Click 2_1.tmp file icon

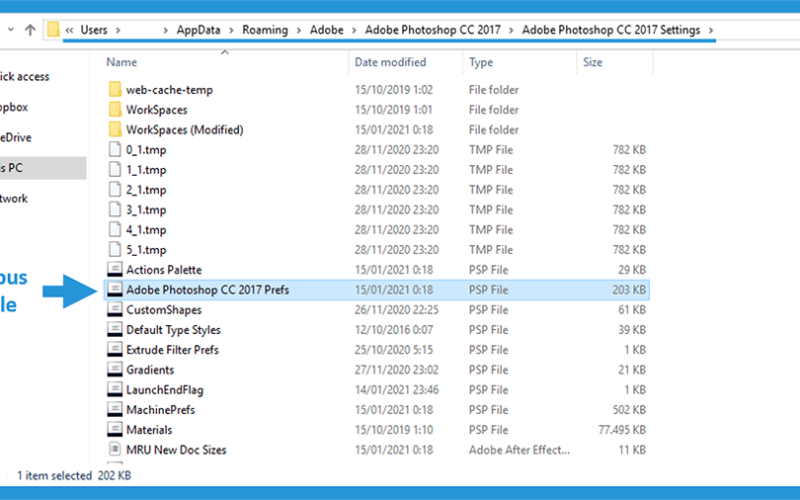[x=115, y=190]
